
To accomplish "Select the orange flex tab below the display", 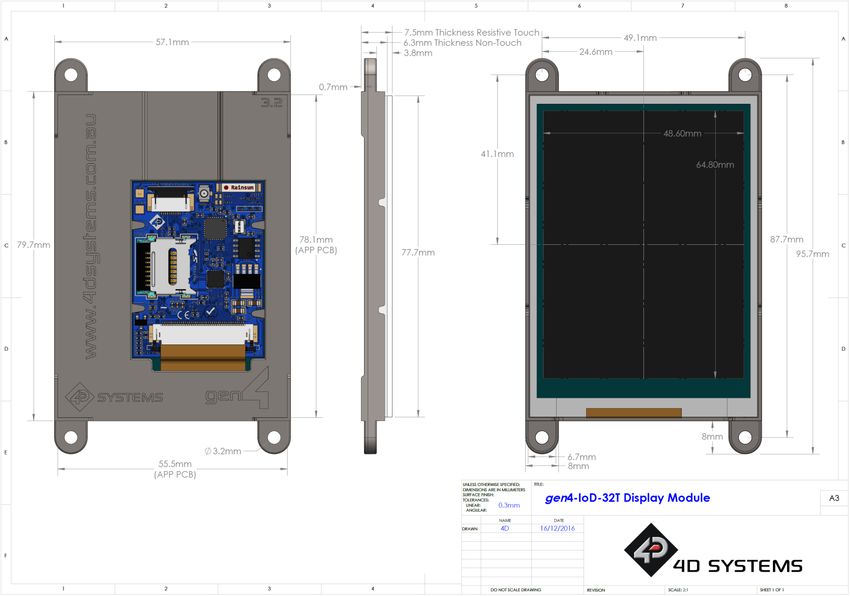I will (x=634, y=413).
